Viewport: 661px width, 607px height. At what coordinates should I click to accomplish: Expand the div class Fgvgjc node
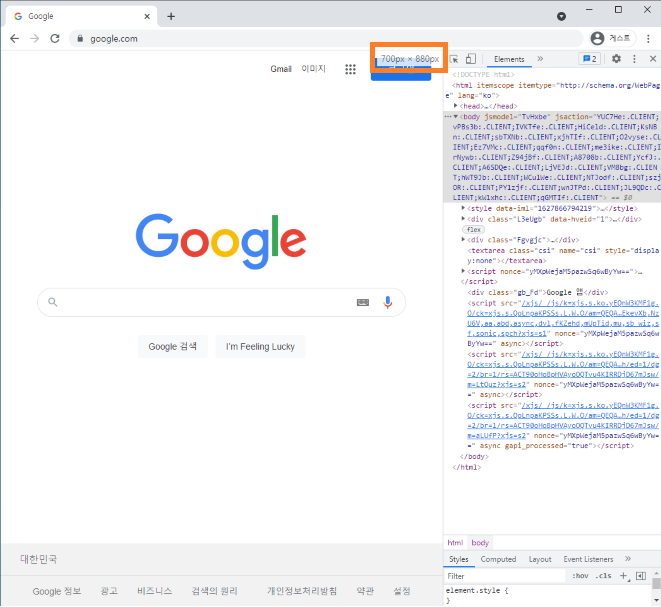463,239
